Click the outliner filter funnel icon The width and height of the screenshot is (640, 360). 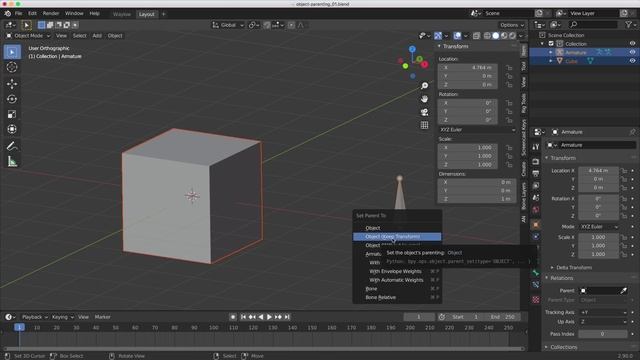[629, 25]
